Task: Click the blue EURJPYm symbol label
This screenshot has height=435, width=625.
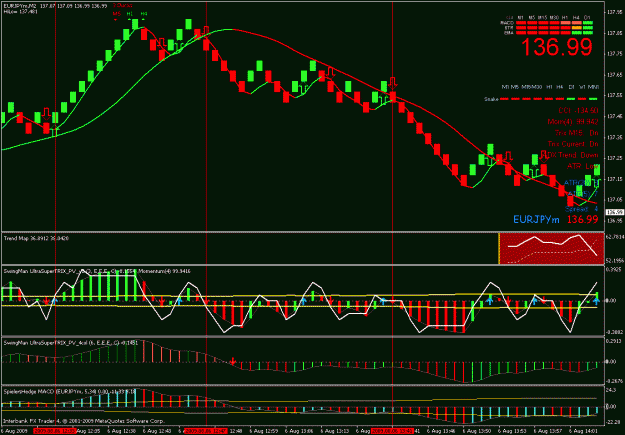Action: (536, 220)
